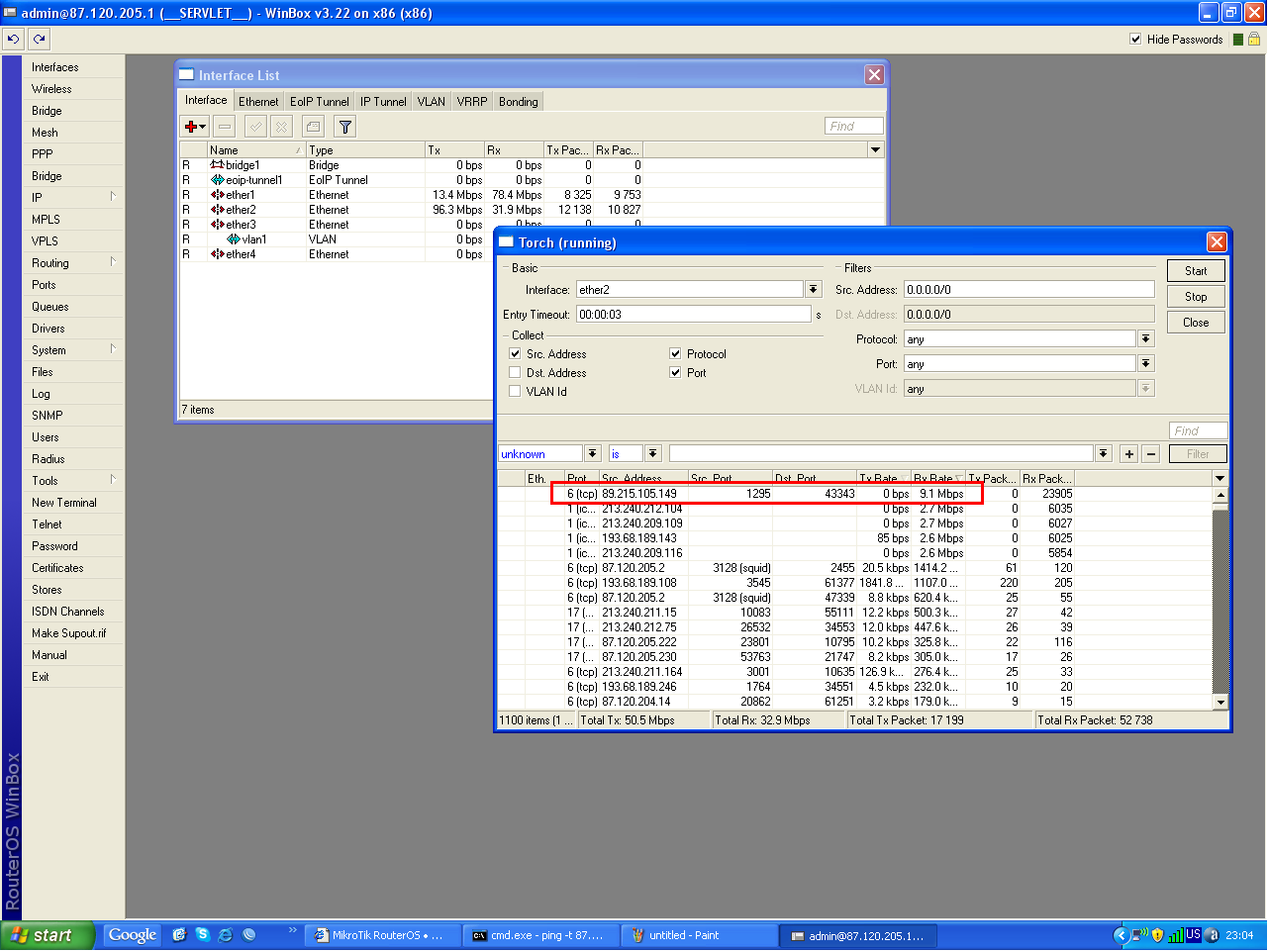Screen dimensions: 1269x952
Task: Open the Interface dropdown showing ether2
Action: click(x=814, y=290)
